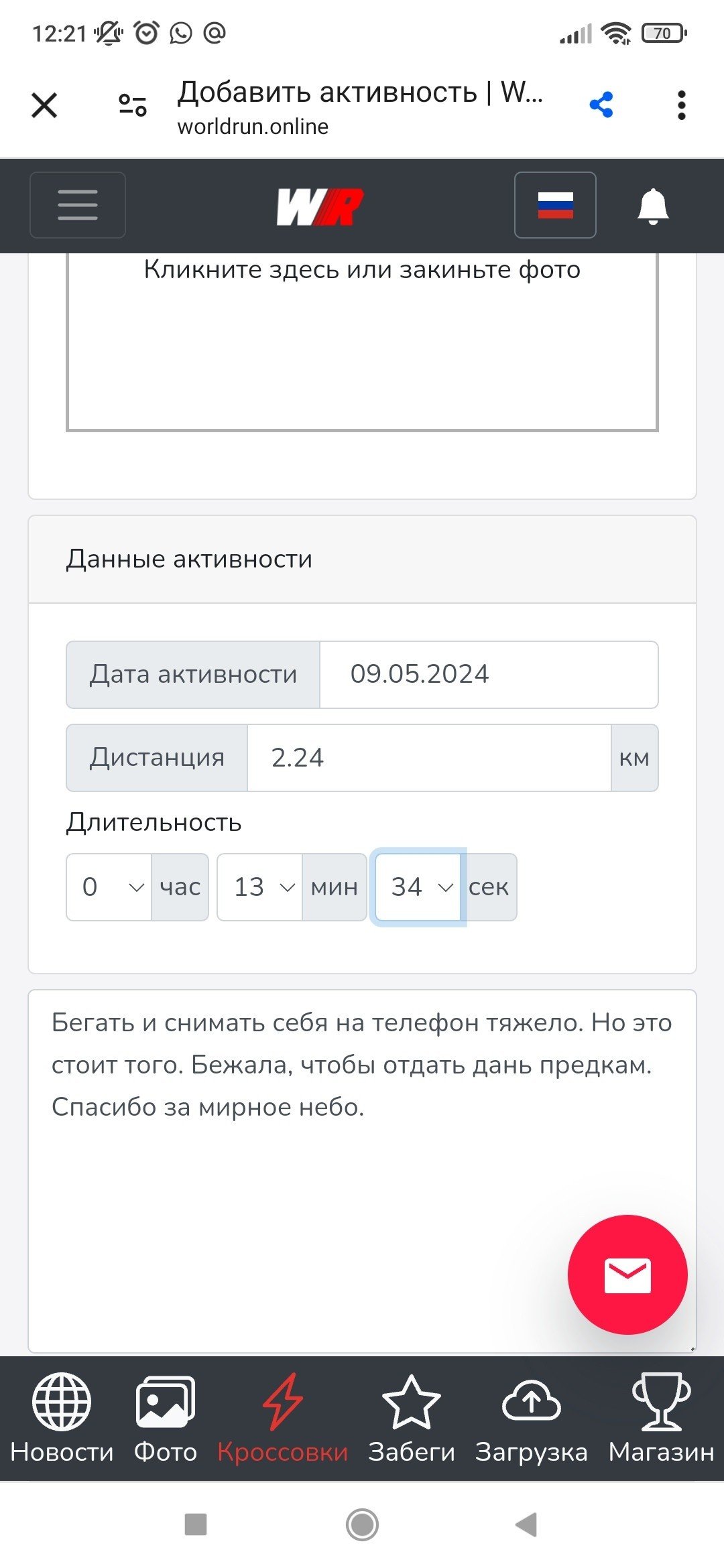The height and width of the screenshot is (1568, 724).
Task: Expand the minutes dropdown showing 13
Action: [260, 887]
